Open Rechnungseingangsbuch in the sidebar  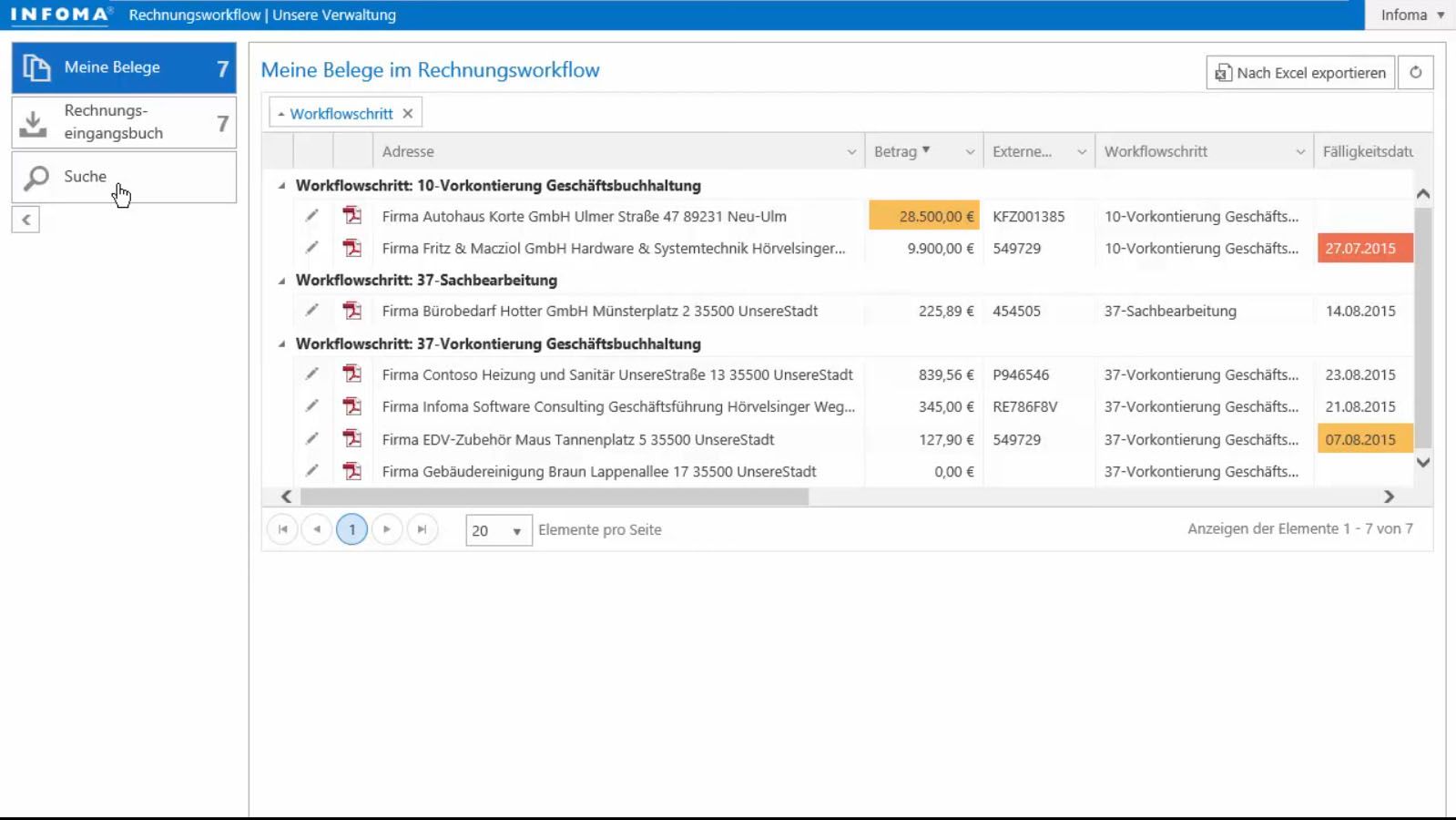[x=124, y=122]
